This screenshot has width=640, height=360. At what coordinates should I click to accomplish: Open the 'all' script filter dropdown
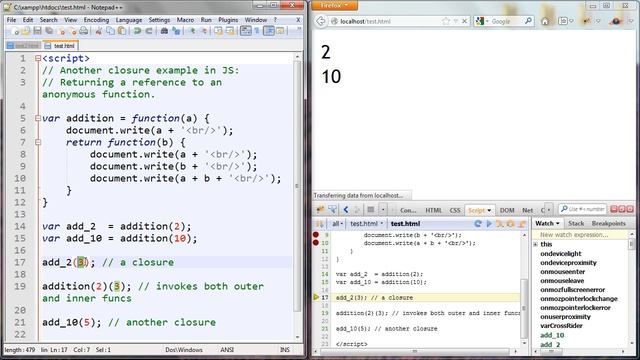337,224
